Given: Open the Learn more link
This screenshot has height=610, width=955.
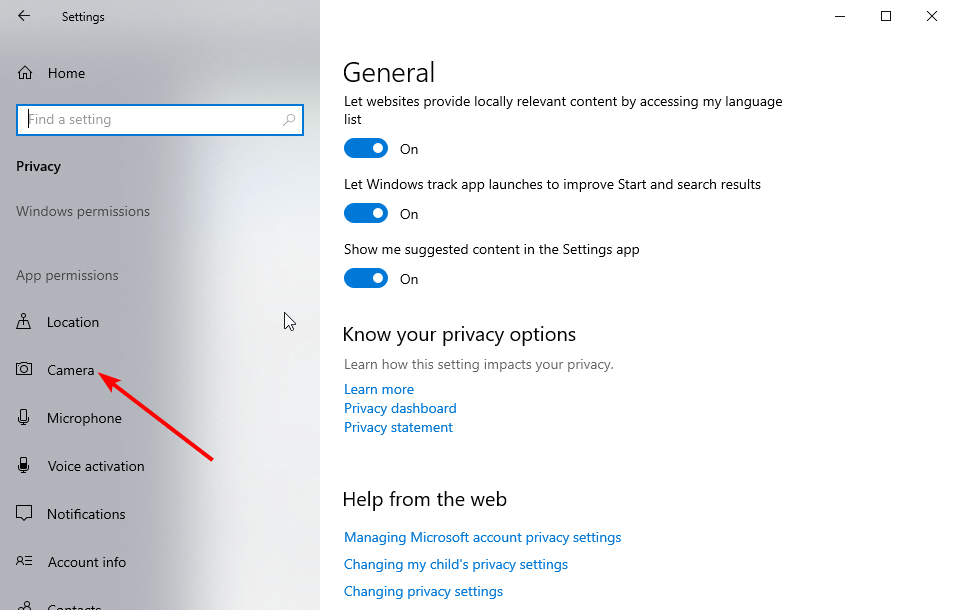Looking at the screenshot, I should (x=379, y=389).
